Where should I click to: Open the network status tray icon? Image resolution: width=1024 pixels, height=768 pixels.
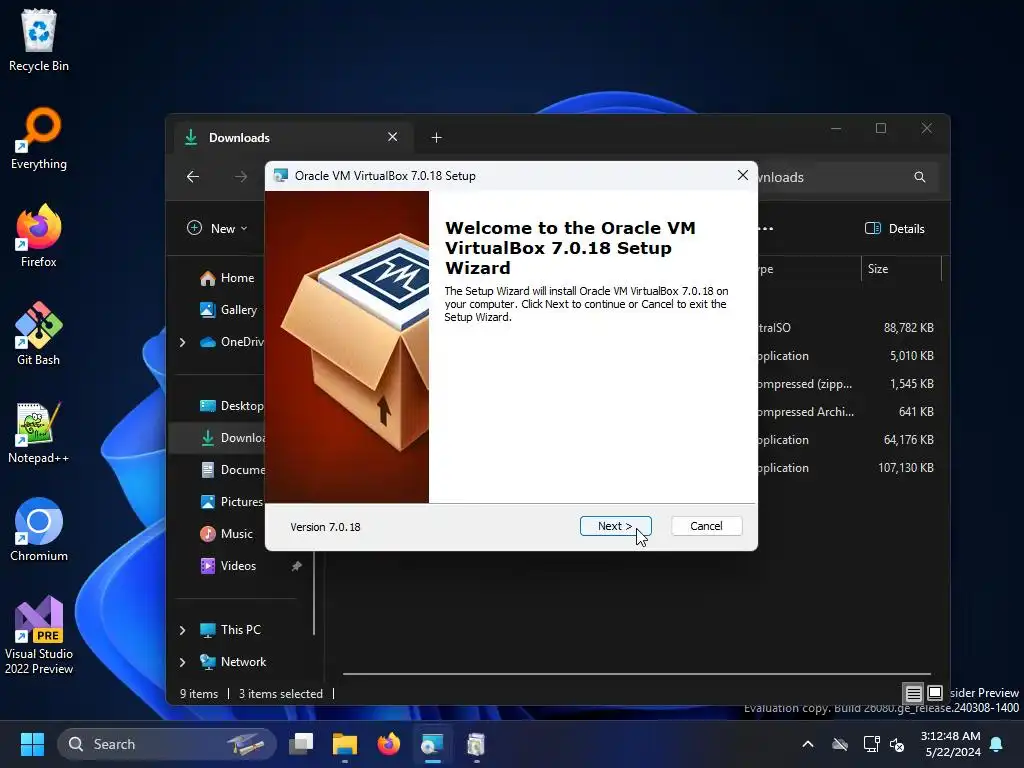[x=871, y=744]
